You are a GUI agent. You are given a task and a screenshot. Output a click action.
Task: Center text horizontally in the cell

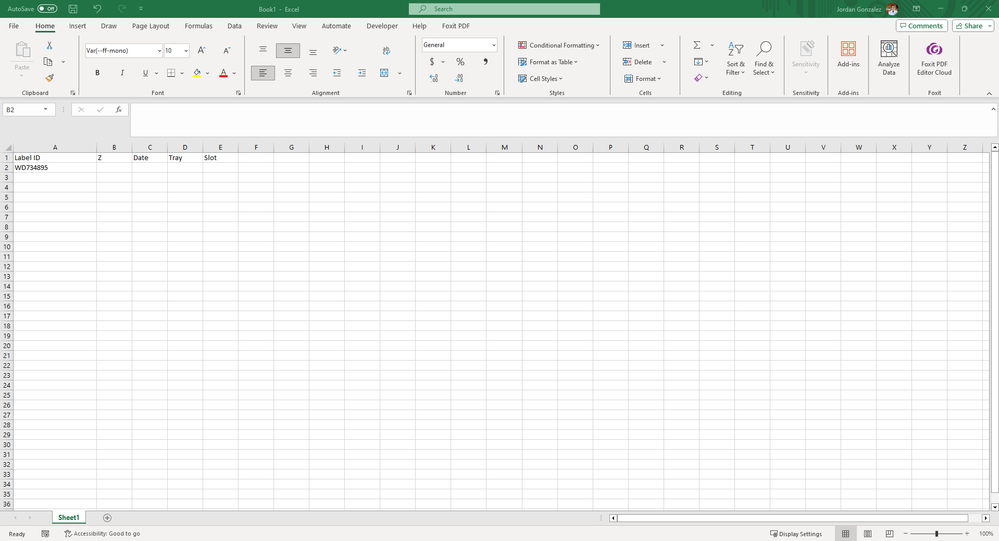[288, 73]
